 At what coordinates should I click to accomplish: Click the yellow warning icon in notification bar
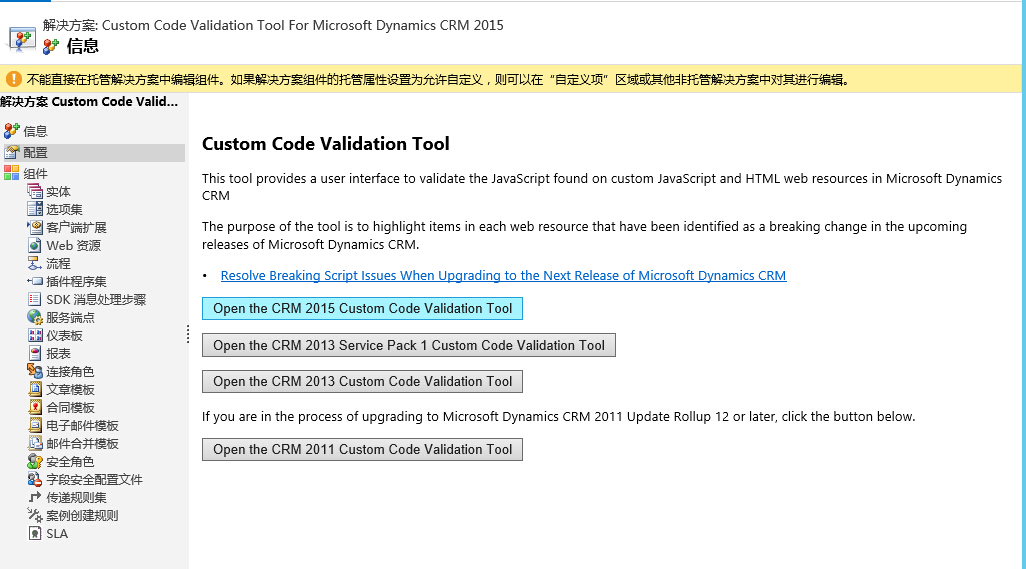click(x=13, y=79)
